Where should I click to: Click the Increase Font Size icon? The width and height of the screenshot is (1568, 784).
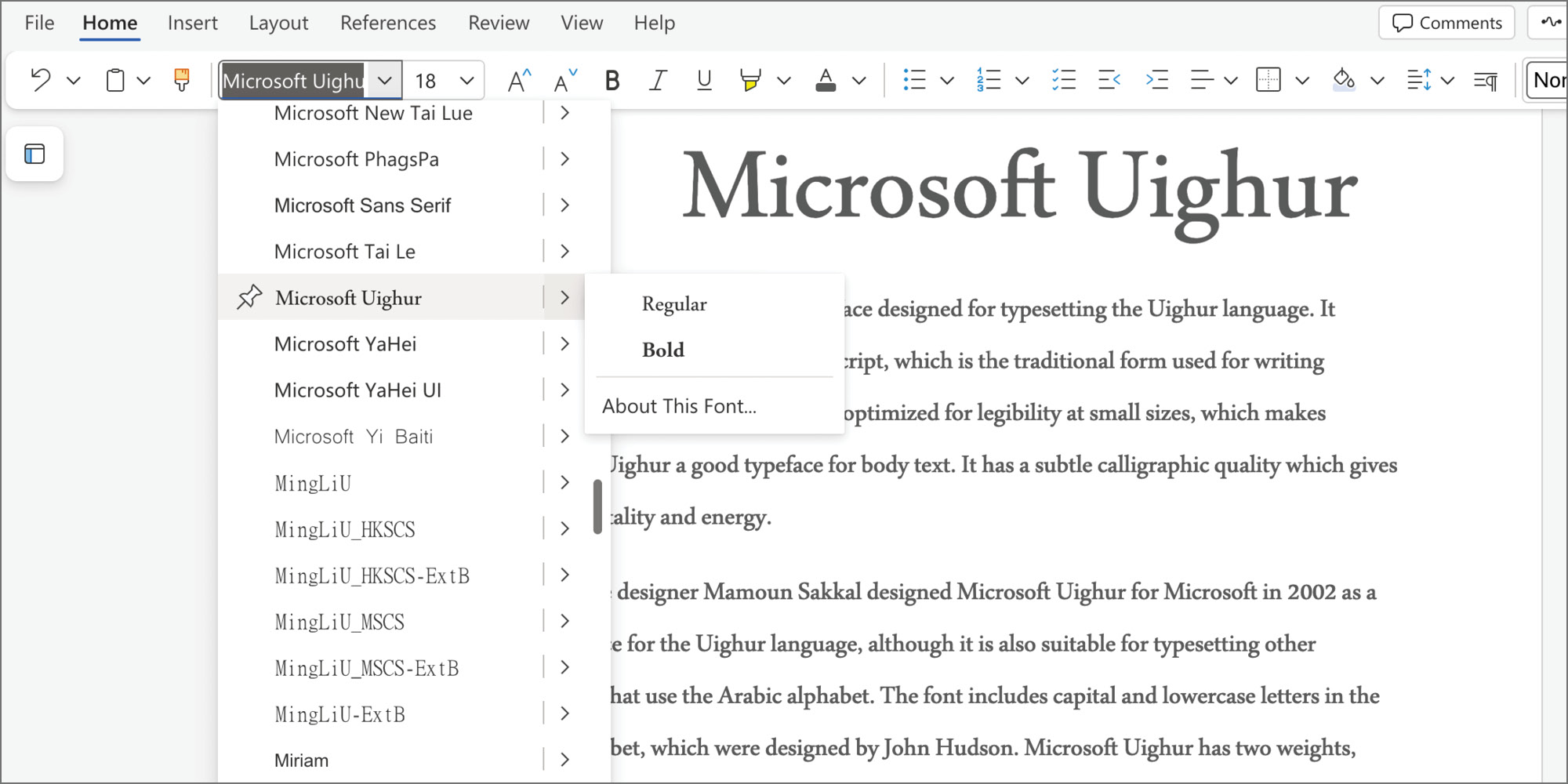pyautogui.click(x=517, y=79)
